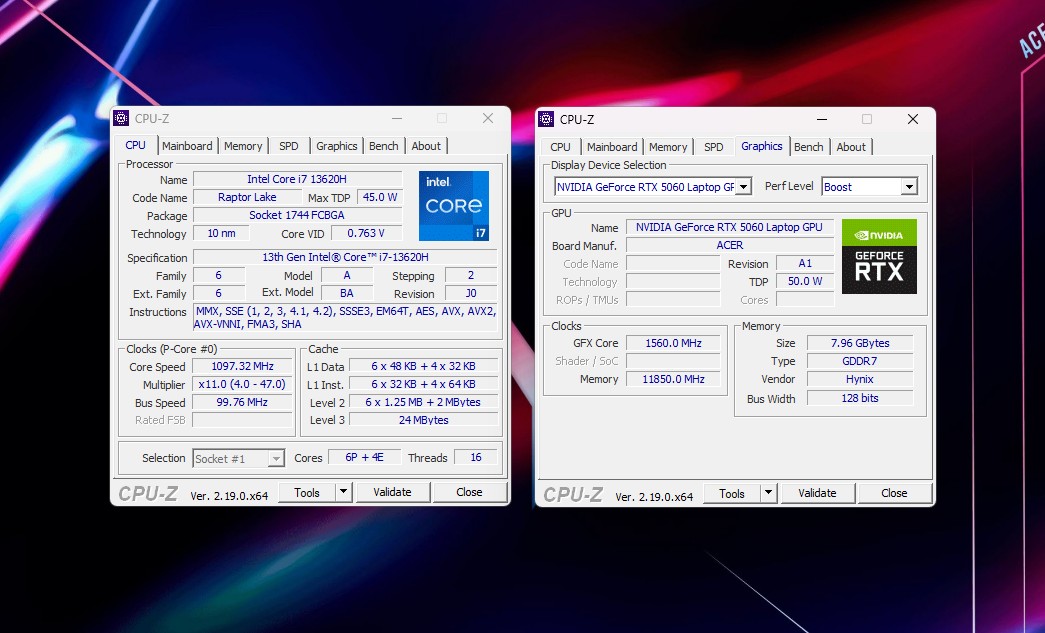The height and width of the screenshot is (633, 1045).
Task: Select the CPU tab in left CPU-Z window
Action: pos(135,145)
